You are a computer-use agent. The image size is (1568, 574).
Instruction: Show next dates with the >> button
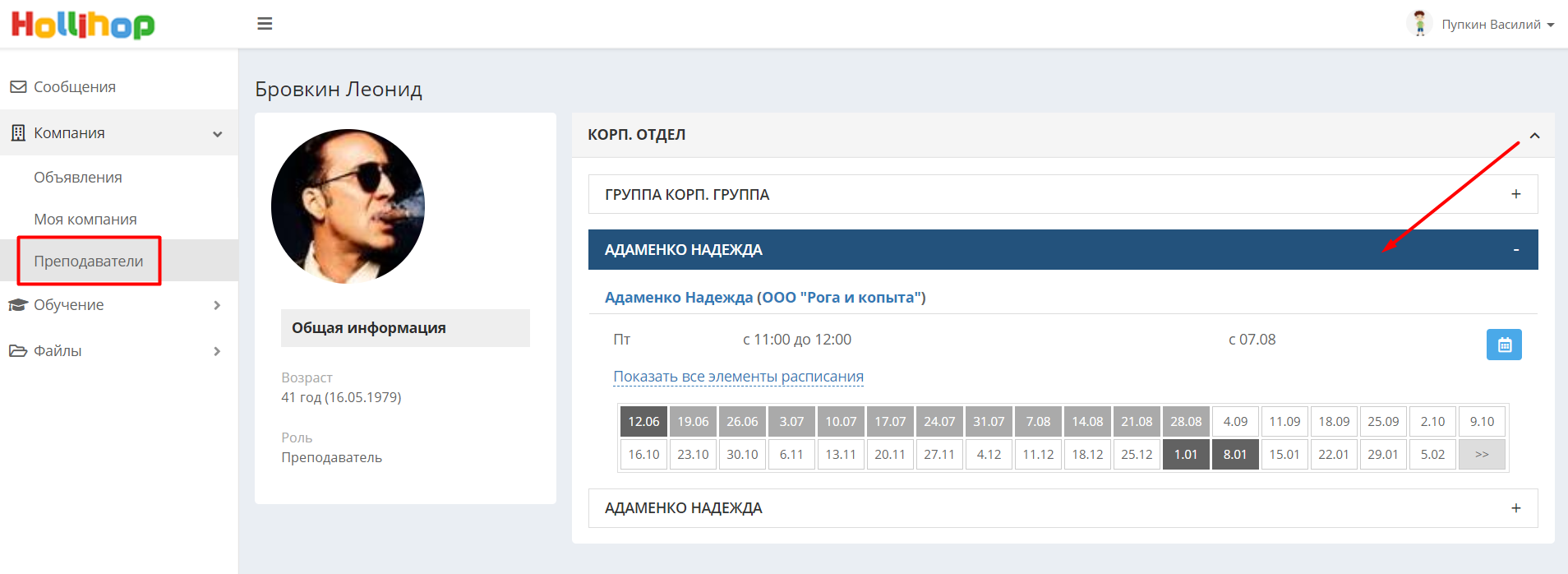point(1482,455)
